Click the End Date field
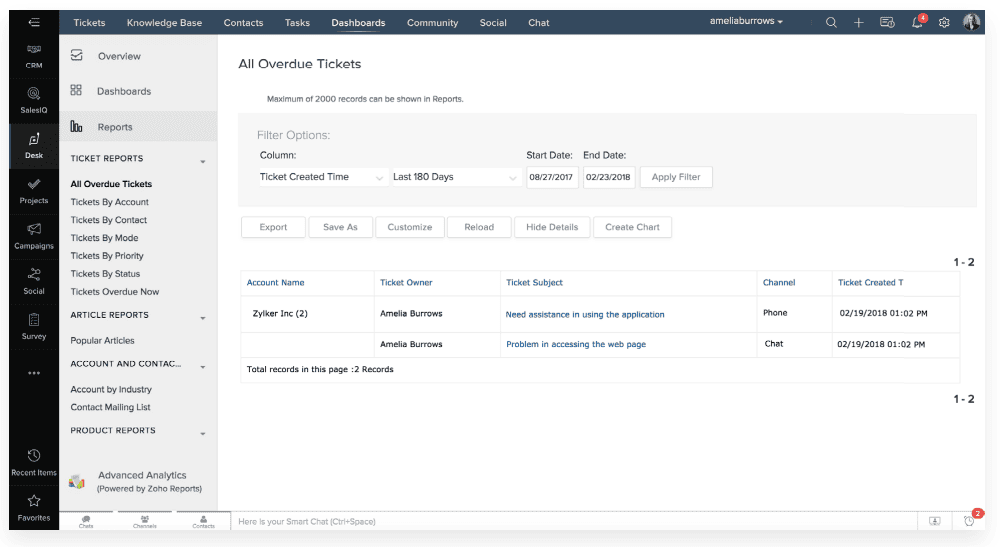The image size is (1000, 547). [x=608, y=177]
